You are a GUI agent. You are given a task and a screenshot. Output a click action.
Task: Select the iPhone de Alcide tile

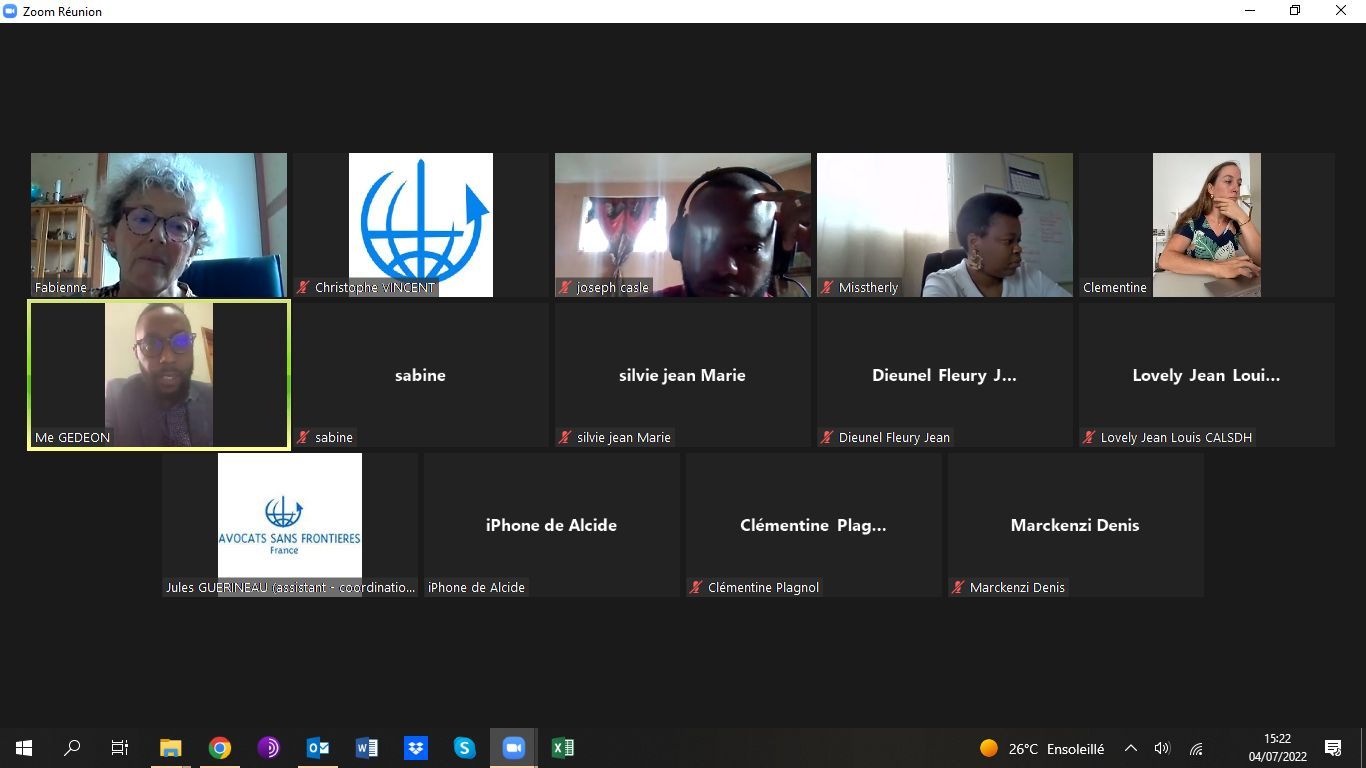click(552, 525)
